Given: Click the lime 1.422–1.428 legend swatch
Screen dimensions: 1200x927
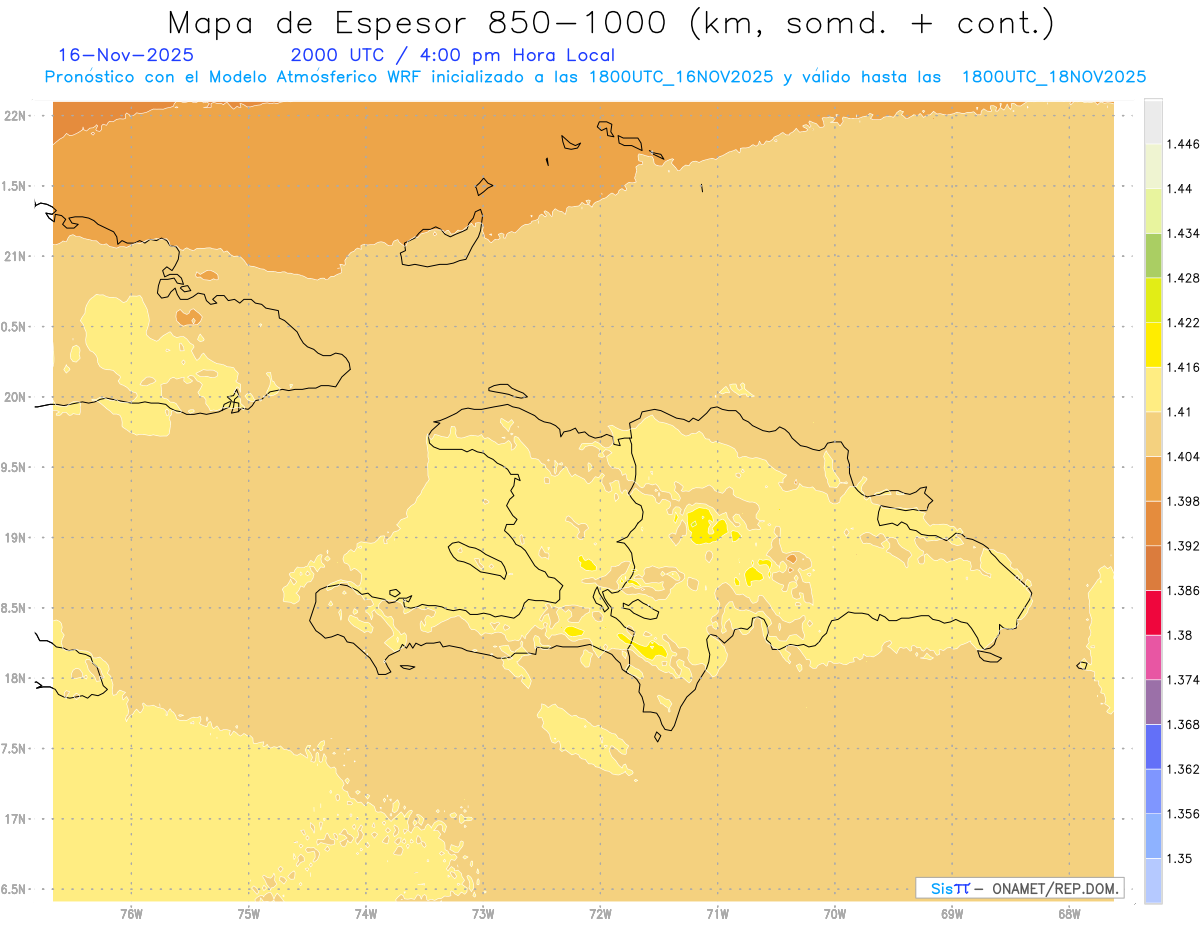Looking at the screenshot, I should pos(1153,300).
